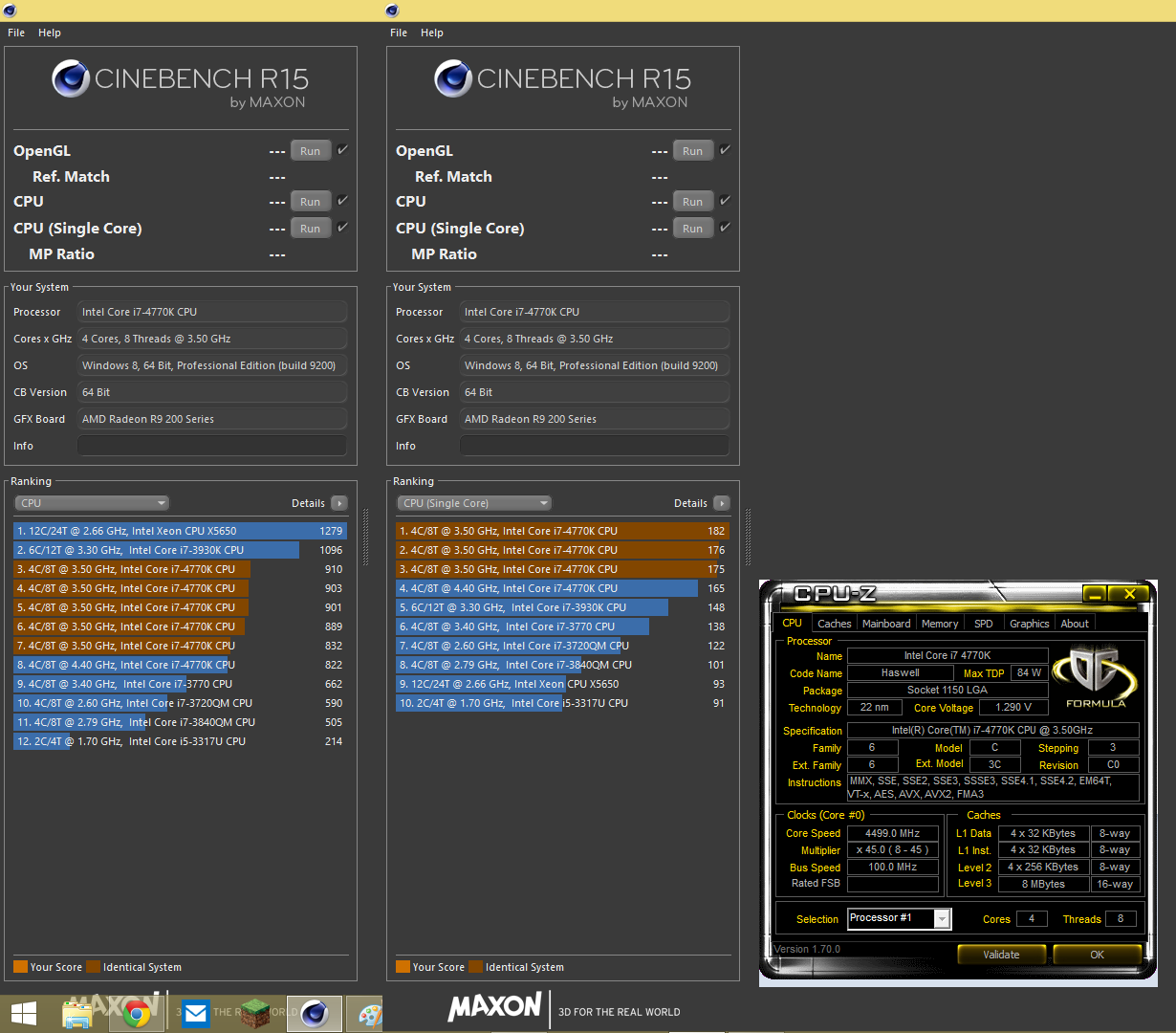Click the panel splitter handle of left window
Screen dimensions: 1176x1033
365,538
